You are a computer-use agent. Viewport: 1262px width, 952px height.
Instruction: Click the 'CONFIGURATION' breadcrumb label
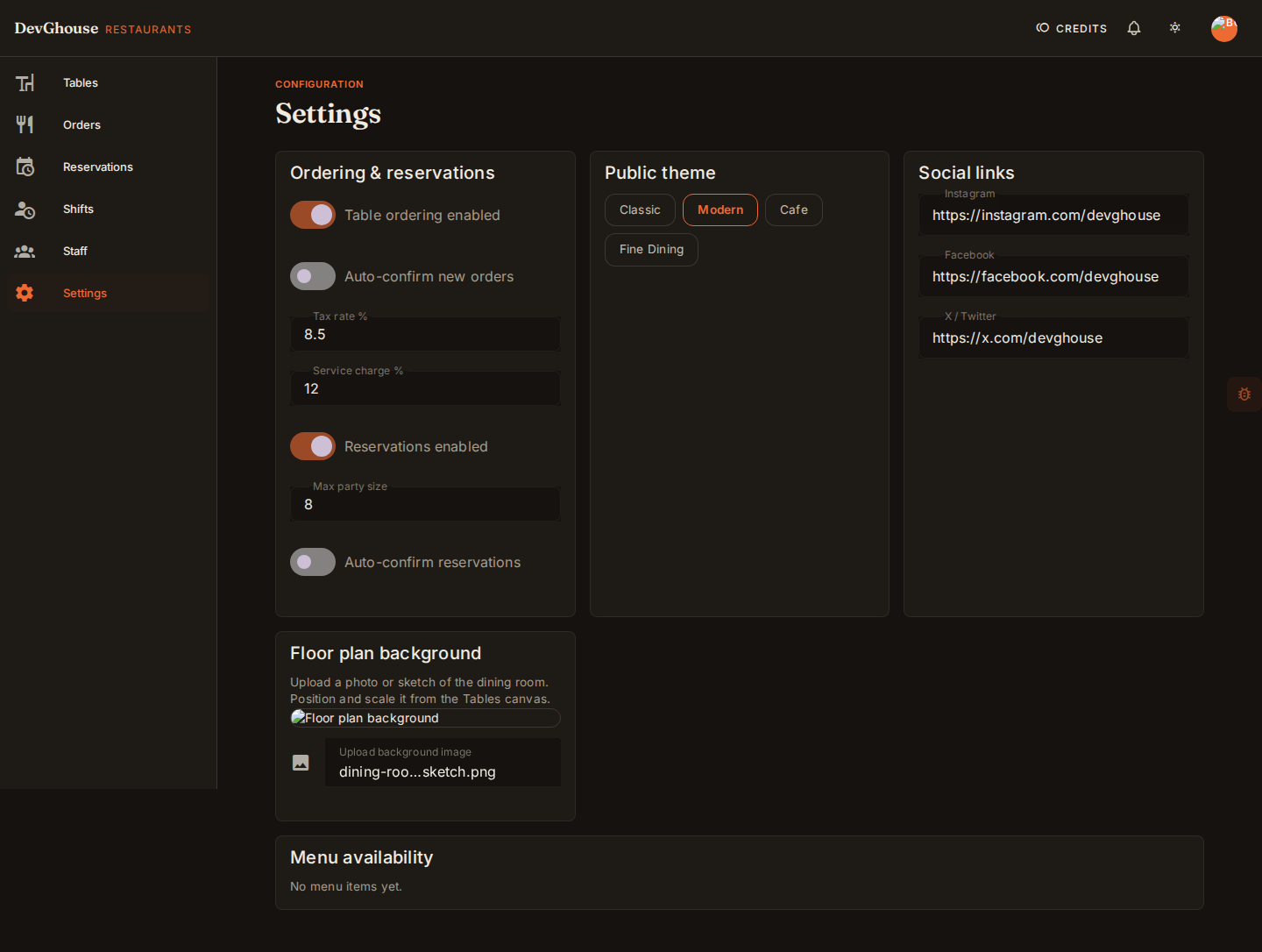click(319, 84)
